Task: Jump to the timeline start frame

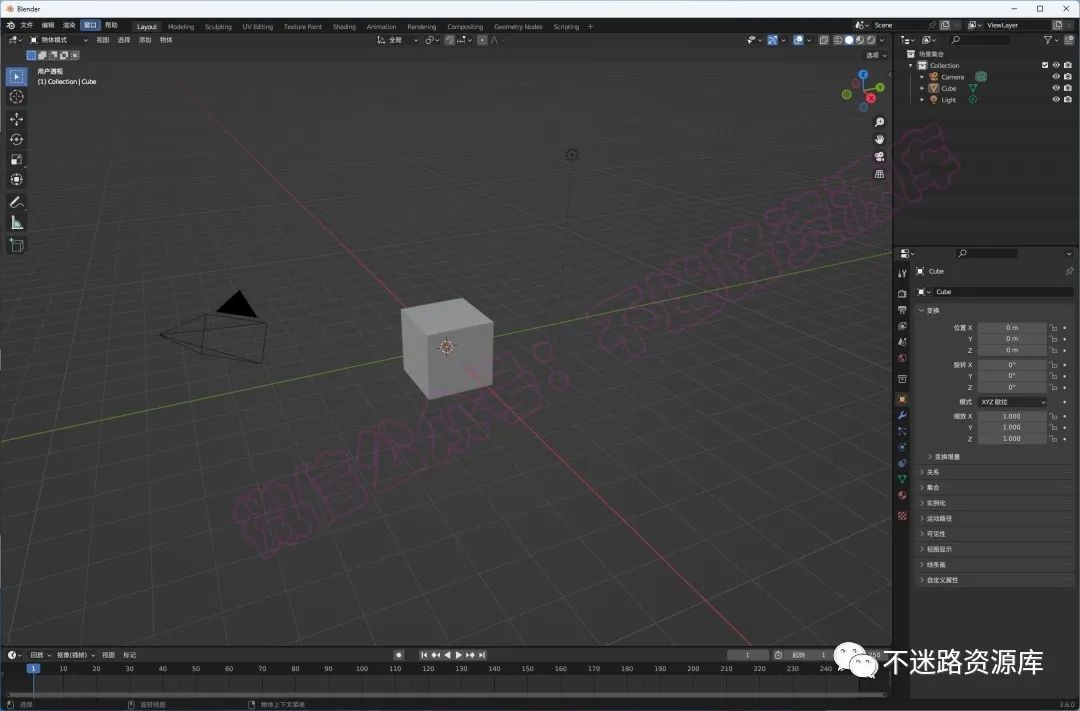Action: point(424,655)
